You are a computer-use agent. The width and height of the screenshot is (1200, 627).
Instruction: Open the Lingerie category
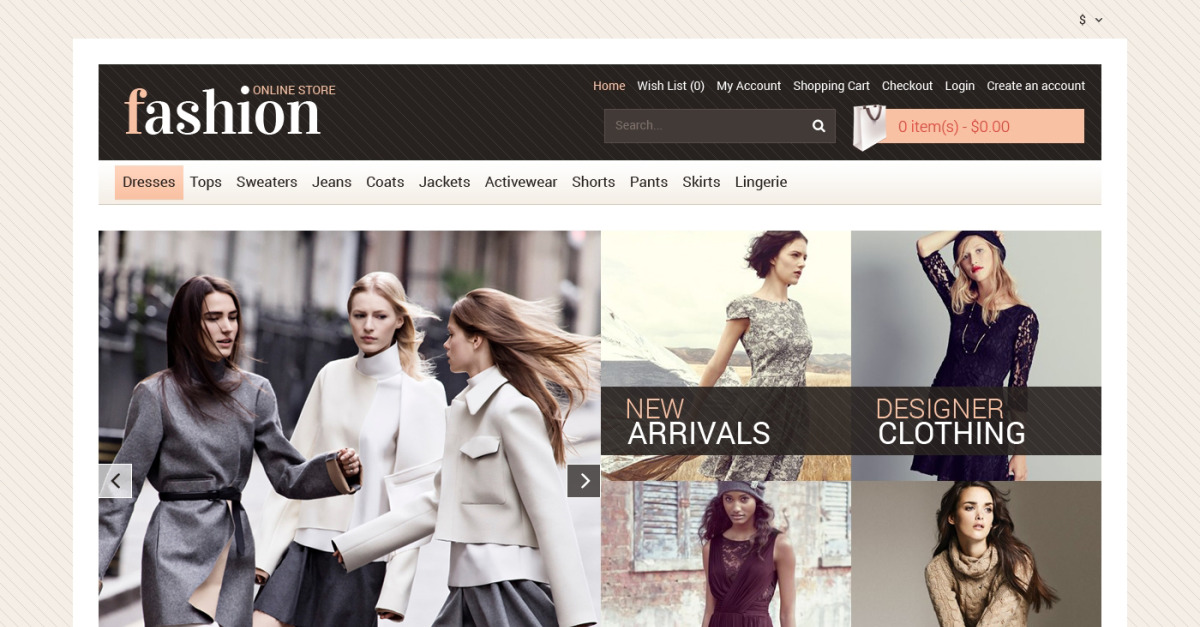coord(761,182)
